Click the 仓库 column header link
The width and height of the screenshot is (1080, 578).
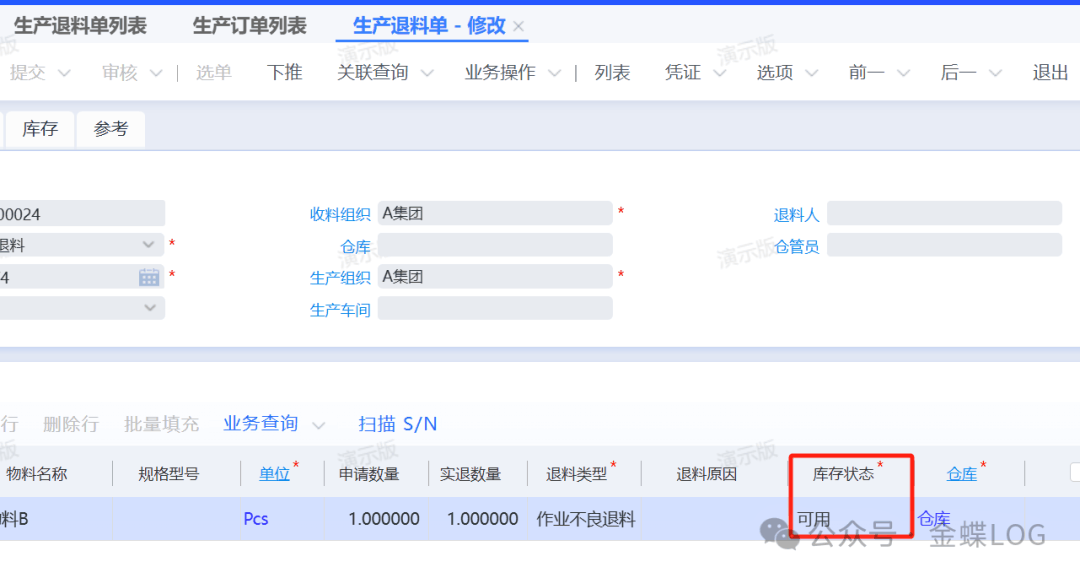pyautogui.click(x=962, y=473)
